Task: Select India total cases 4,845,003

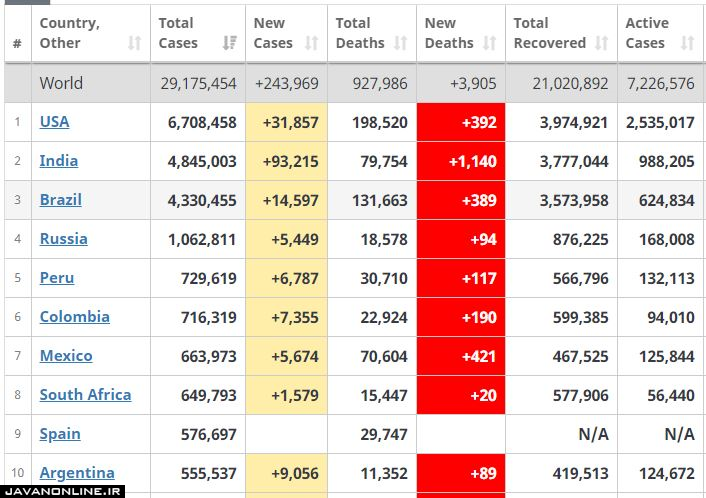Action: (202, 161)
